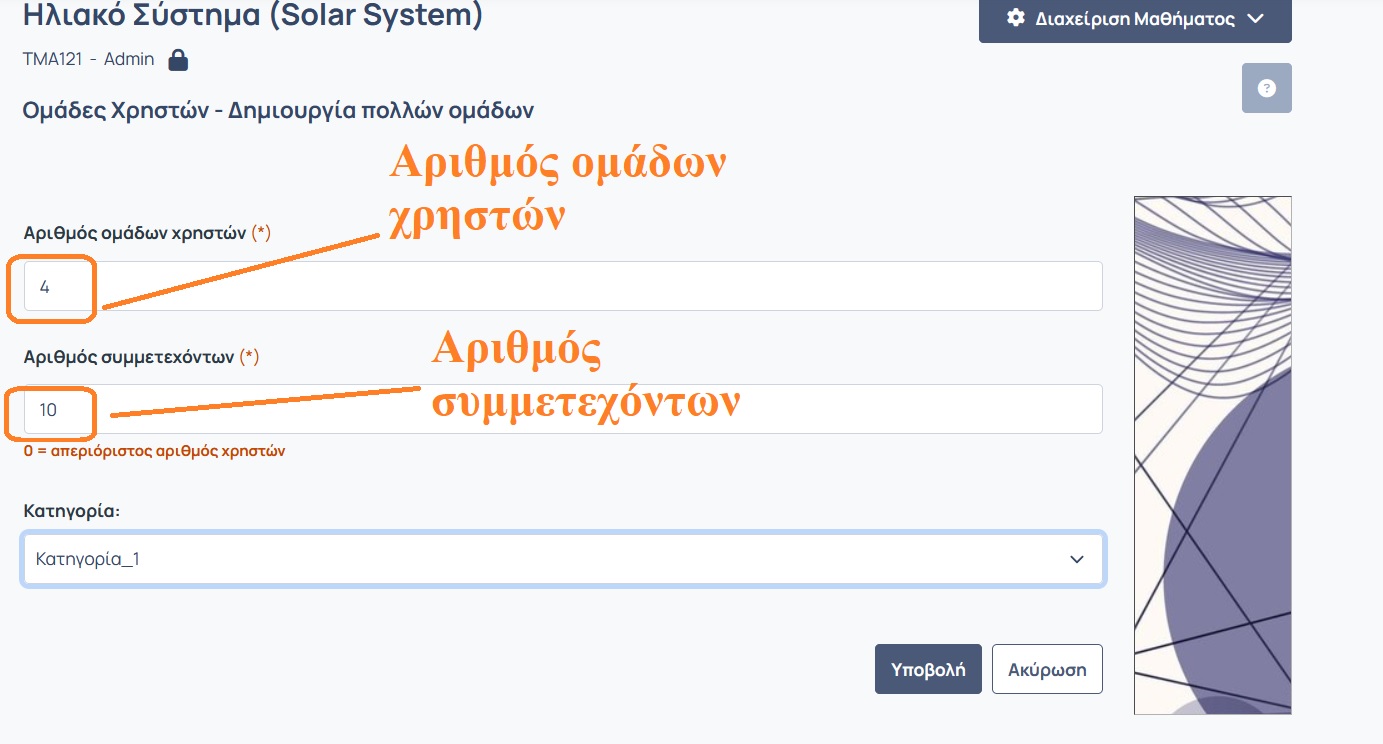Click the Κατηγορία: label text
The width and height of the screenshot is (1383, 744).
[71, 511]
